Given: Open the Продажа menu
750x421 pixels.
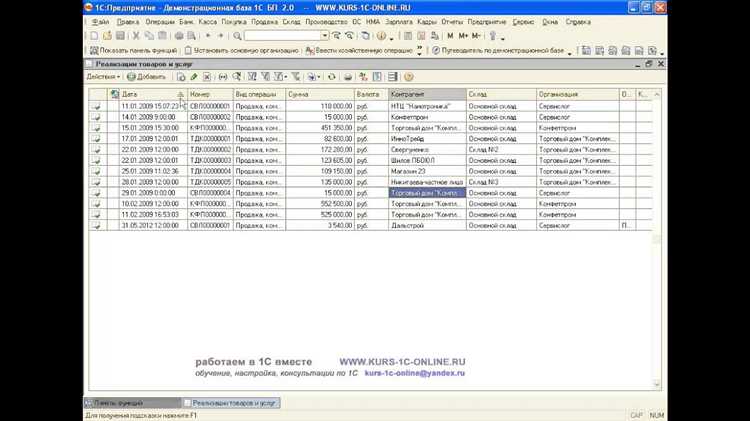Looking at the screenshot, I should pos(265,22).
